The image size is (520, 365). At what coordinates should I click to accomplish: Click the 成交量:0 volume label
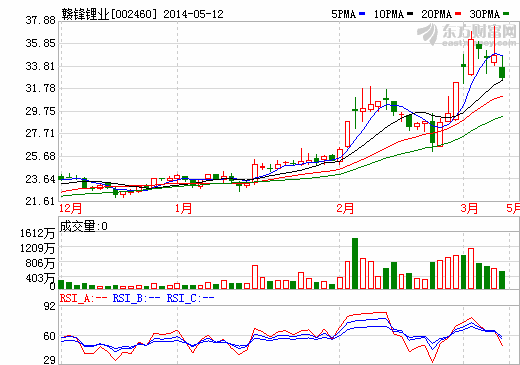[x=84, y=226]
